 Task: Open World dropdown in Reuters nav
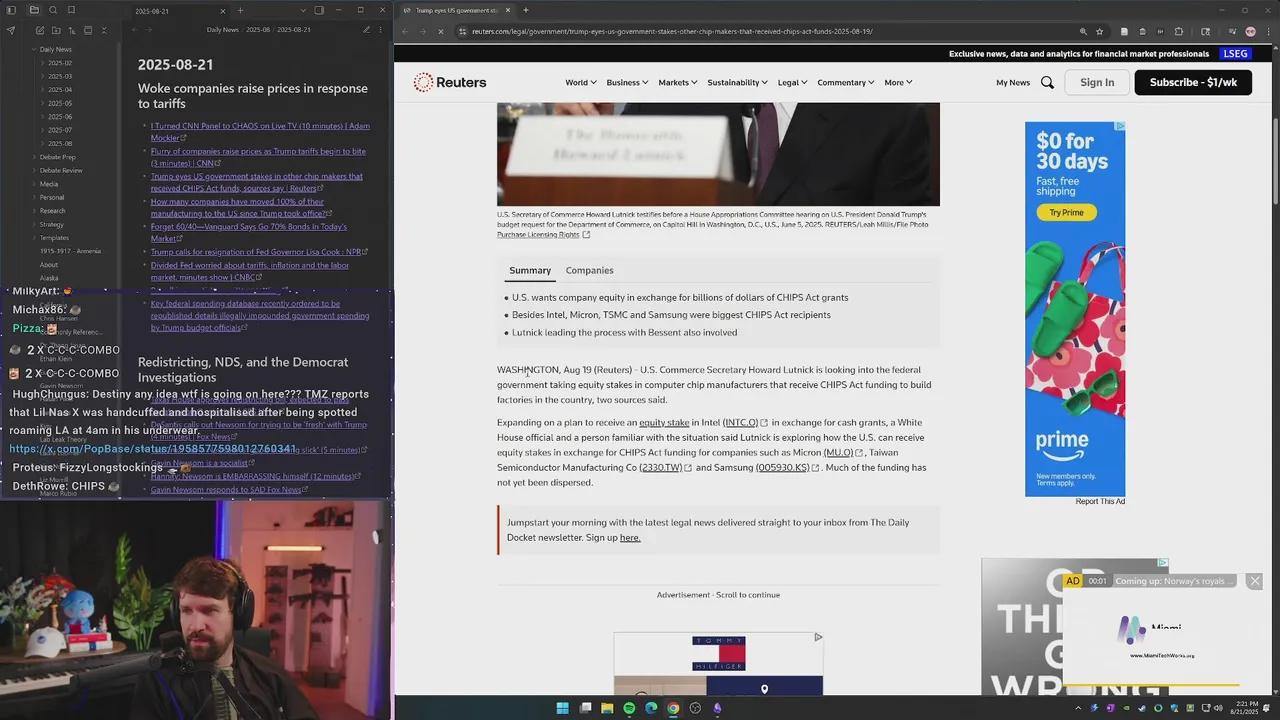tap(581, 82)
